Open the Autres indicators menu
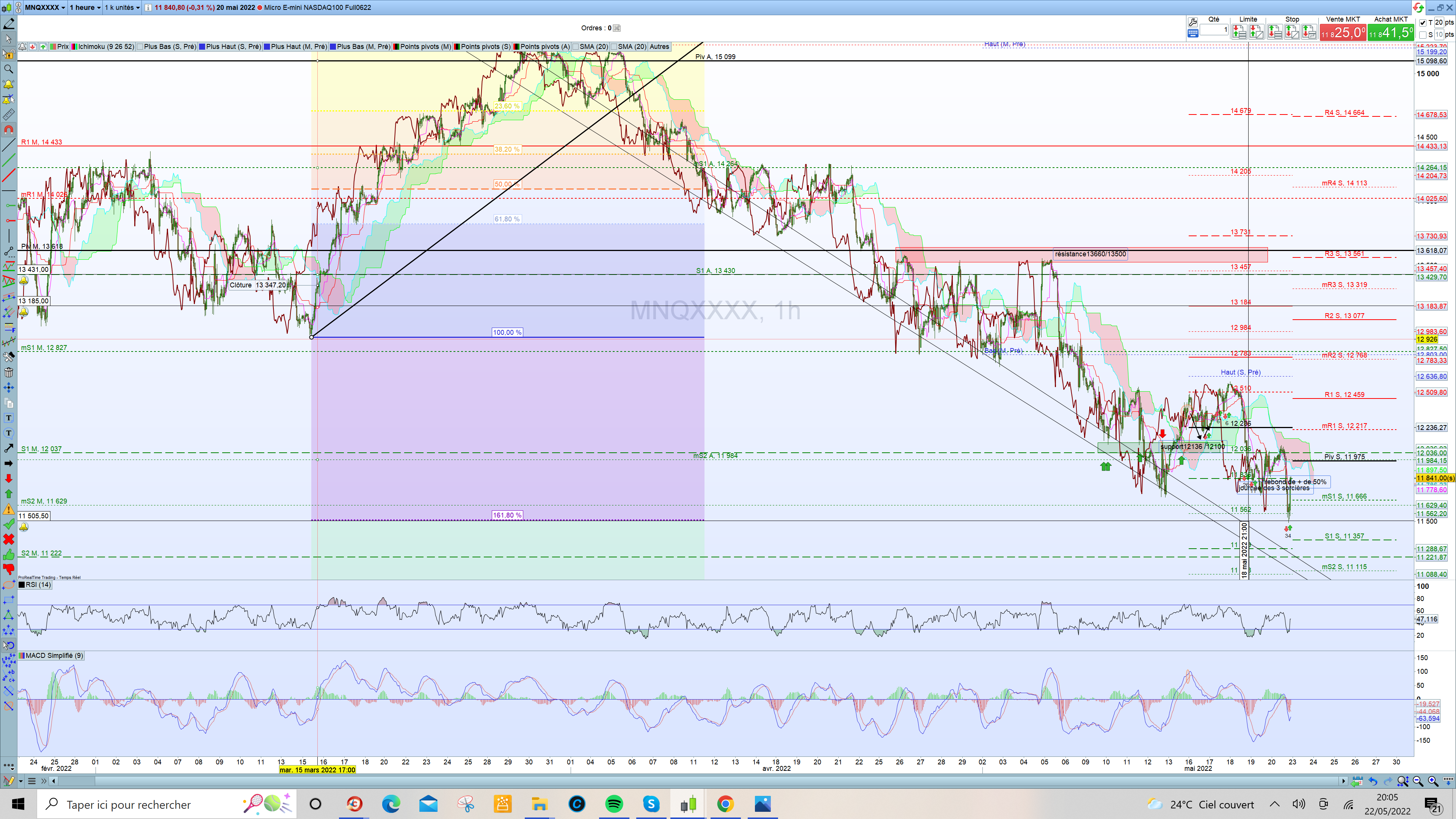This screenshot has height=819, width=1456. (659, 47)
